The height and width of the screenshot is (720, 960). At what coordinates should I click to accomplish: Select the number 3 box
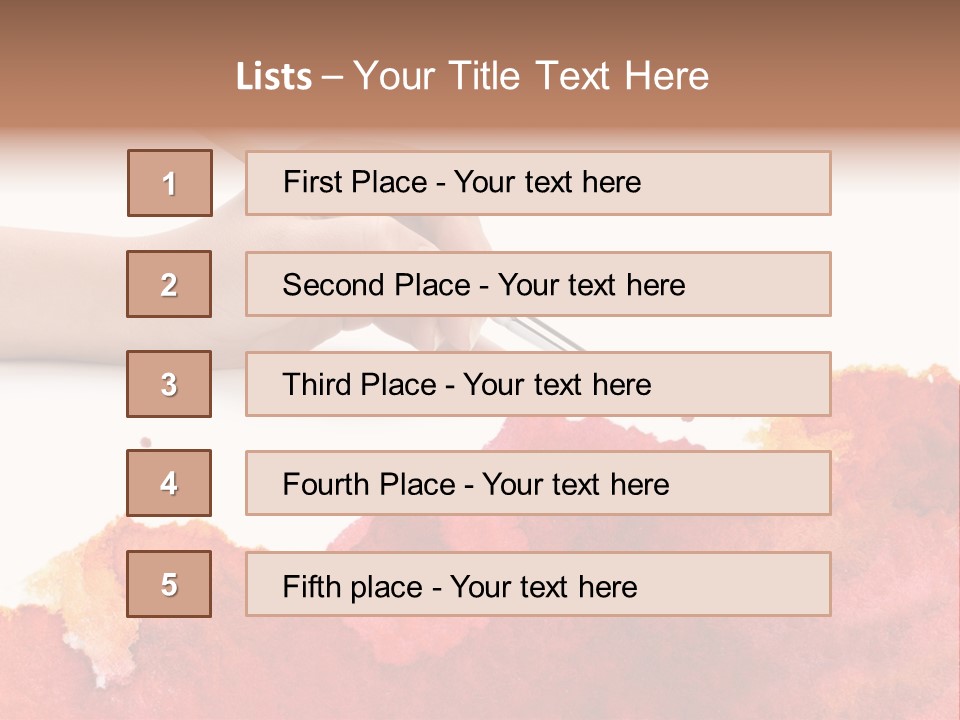point(169,384)
